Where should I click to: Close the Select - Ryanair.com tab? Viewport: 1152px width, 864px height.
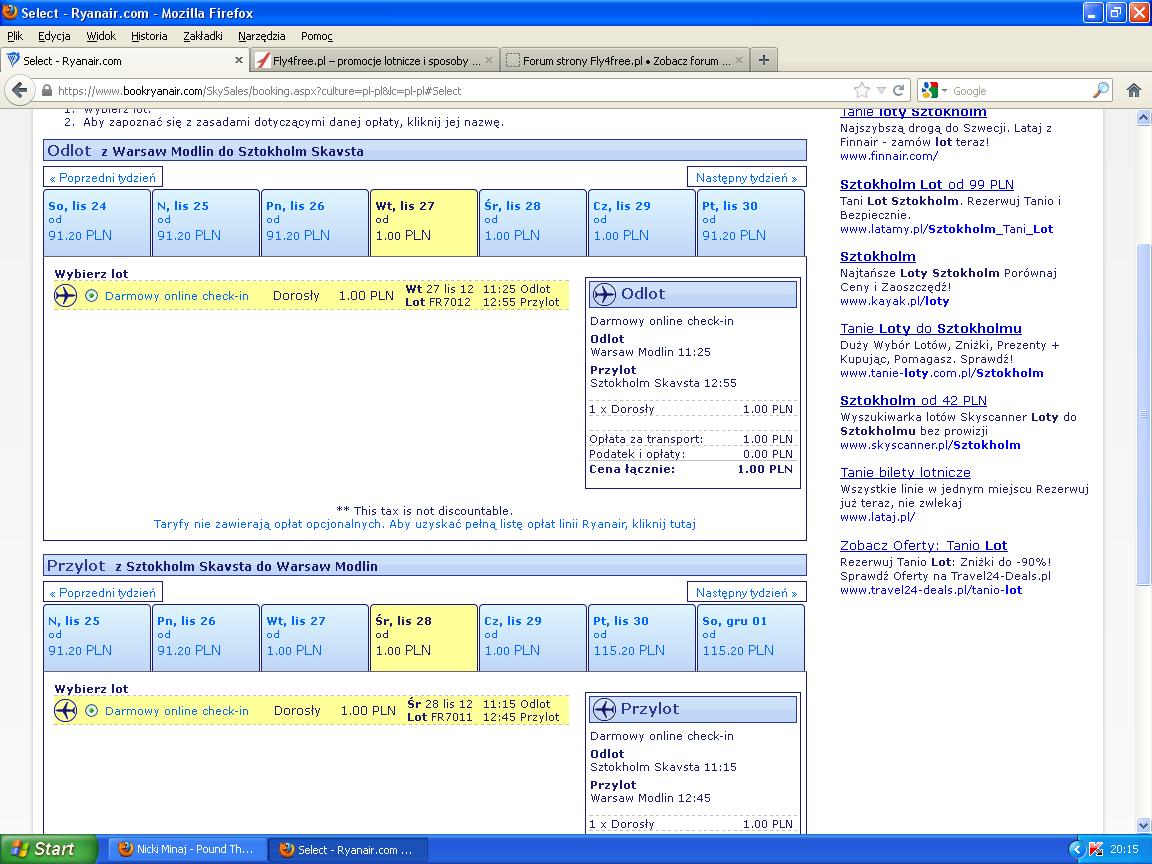(238, 60)
